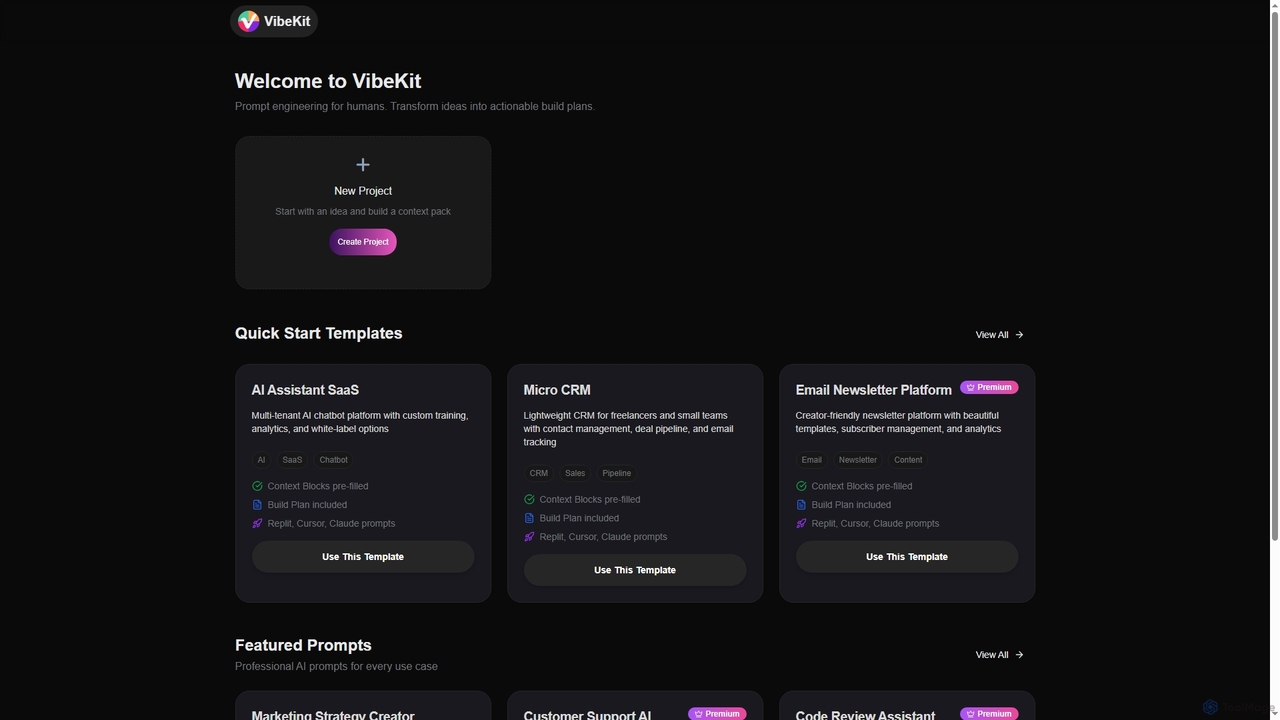
Task: Click Replit, Cursor, Claude prompts in AI Assistant card
Action: (331, 524)
